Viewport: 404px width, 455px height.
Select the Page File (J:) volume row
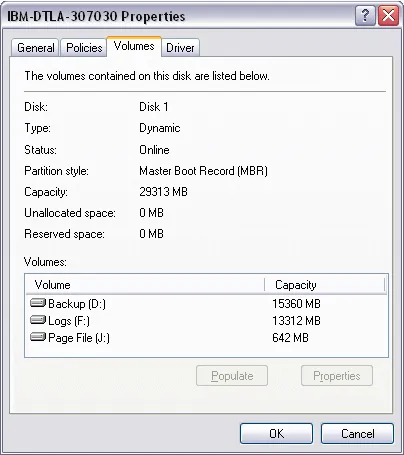pyautogui.click(x=206, y=338)
